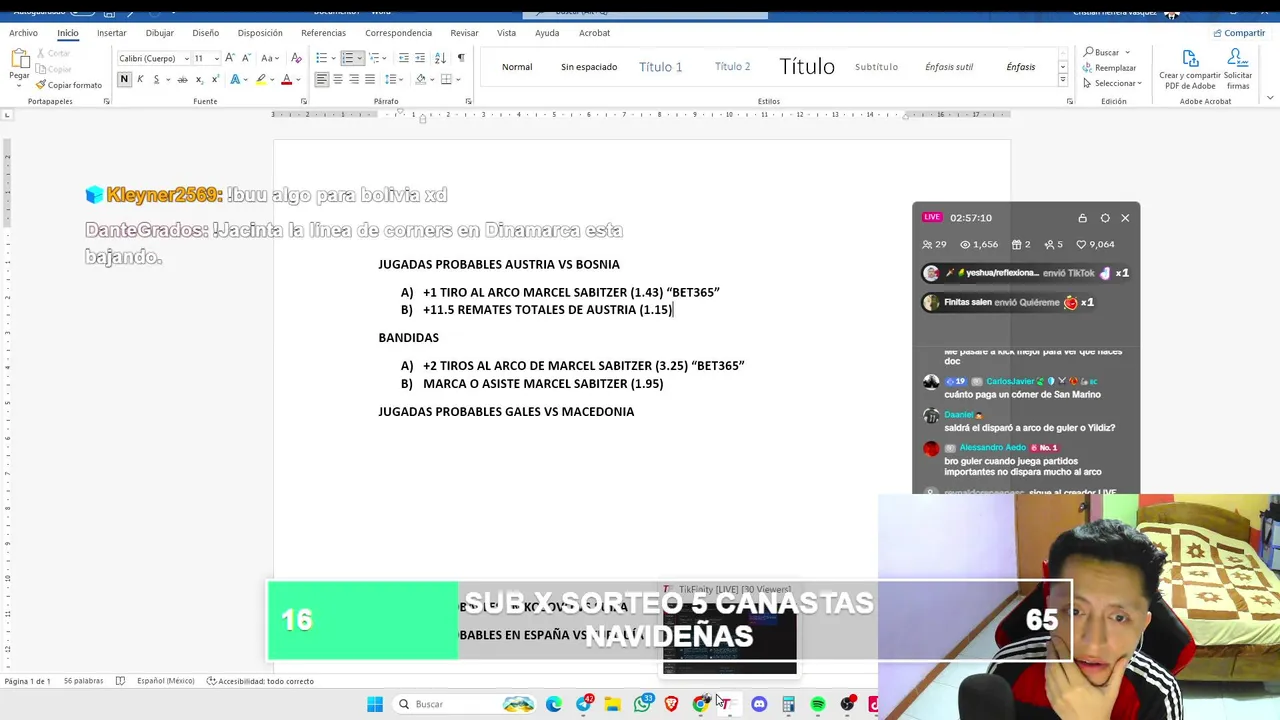Collapse the ribbon with the chevron
The width and height of the screenshot is (1280, 720).
[1270, 98]
